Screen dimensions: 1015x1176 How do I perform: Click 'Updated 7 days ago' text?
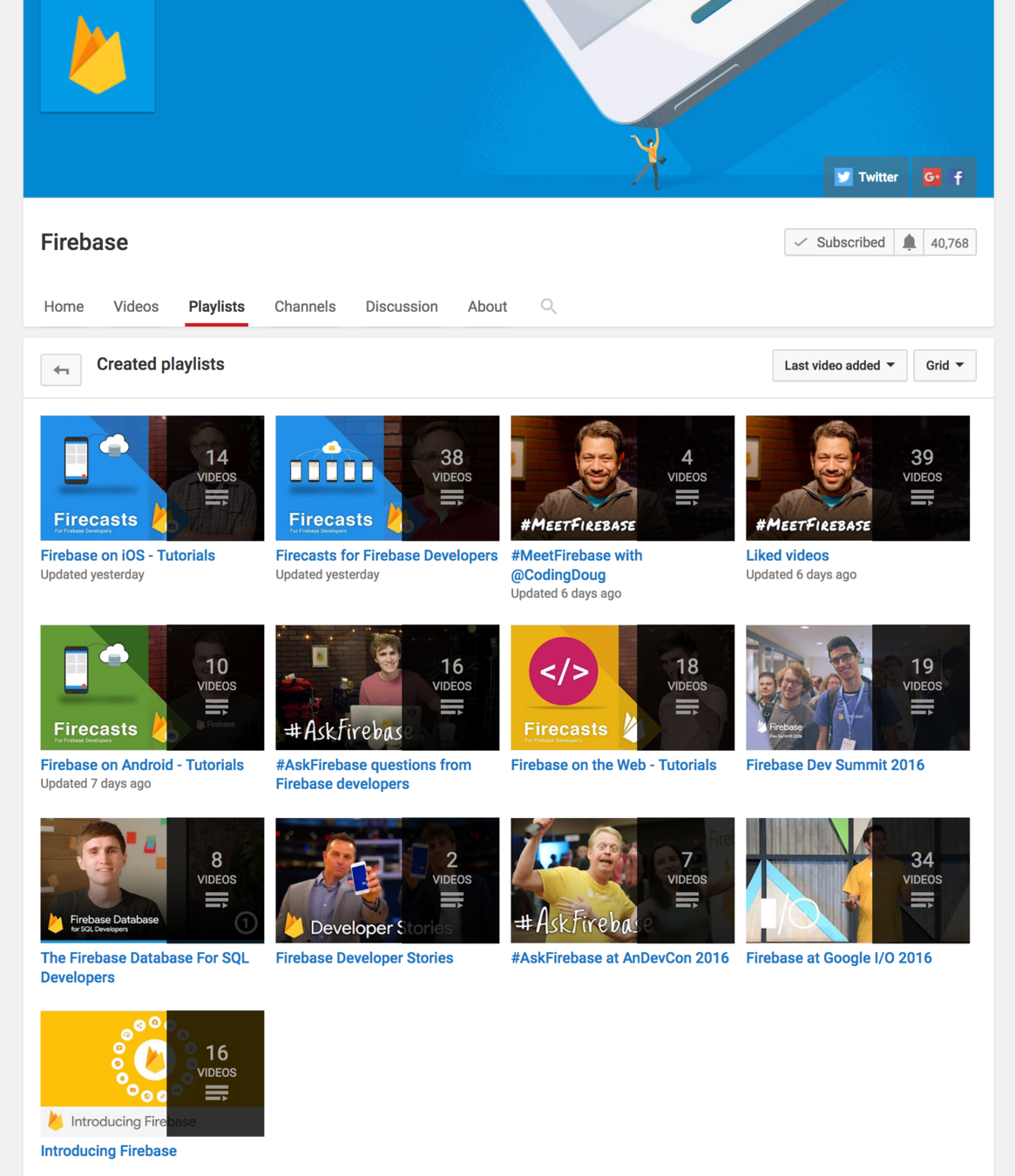96,784
